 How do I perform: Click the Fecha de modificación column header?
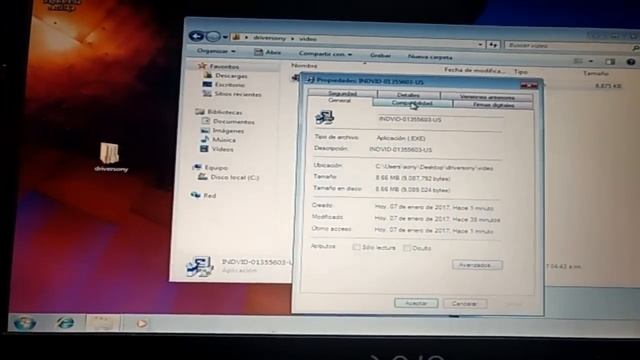pos(474,70)
